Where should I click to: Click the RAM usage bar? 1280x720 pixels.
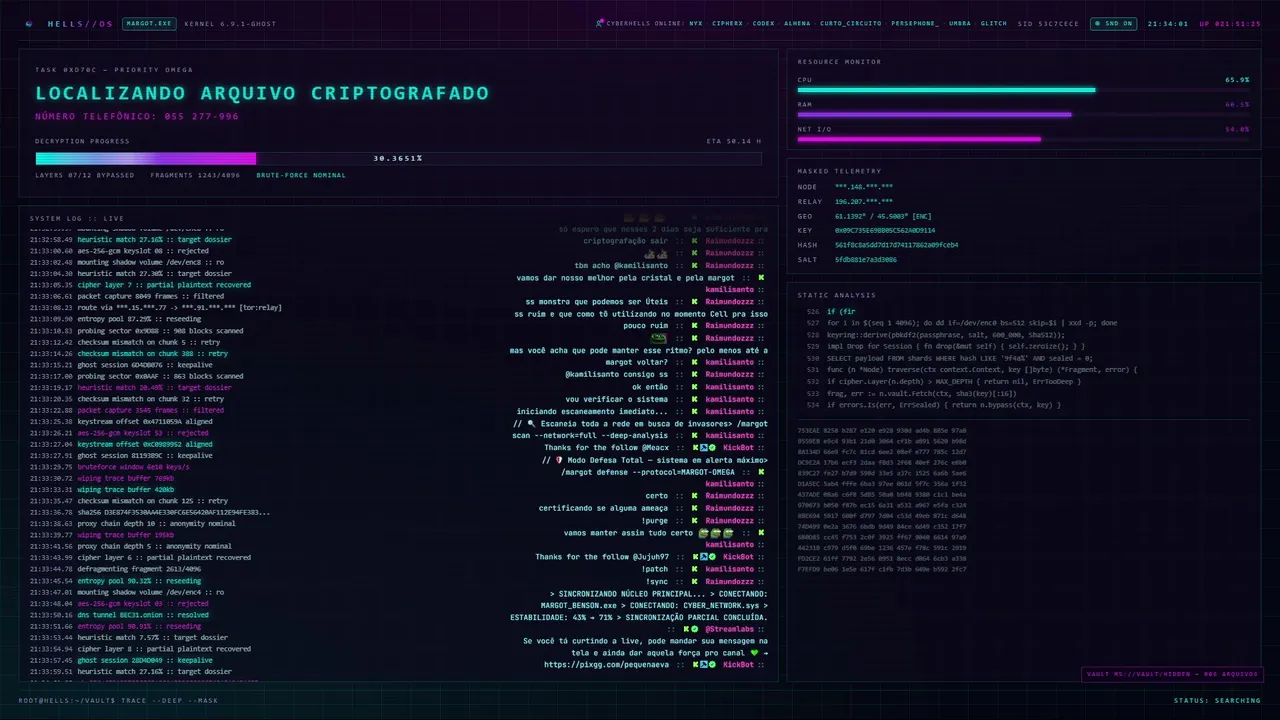pyautogui.click(x=1023, y=114)
